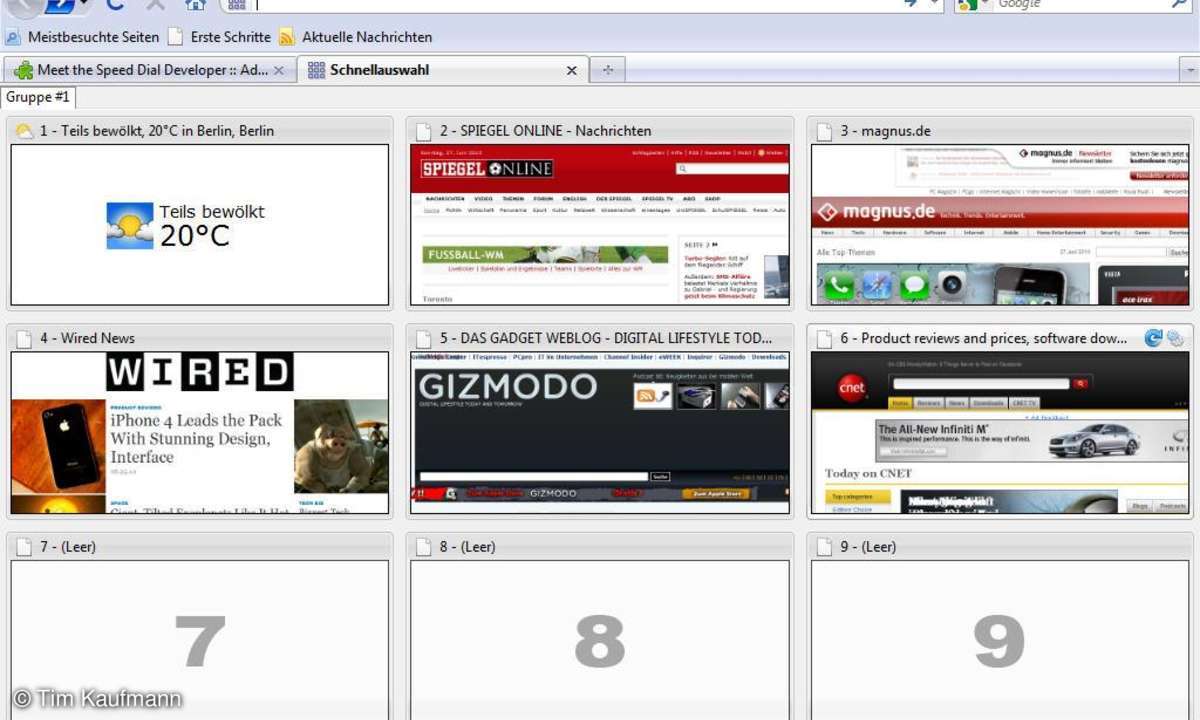Open Meistbesuchte Seiten bookmarks folder
Image resolution: width=1200 pixels, height=720 pixels.
[82, 37]
